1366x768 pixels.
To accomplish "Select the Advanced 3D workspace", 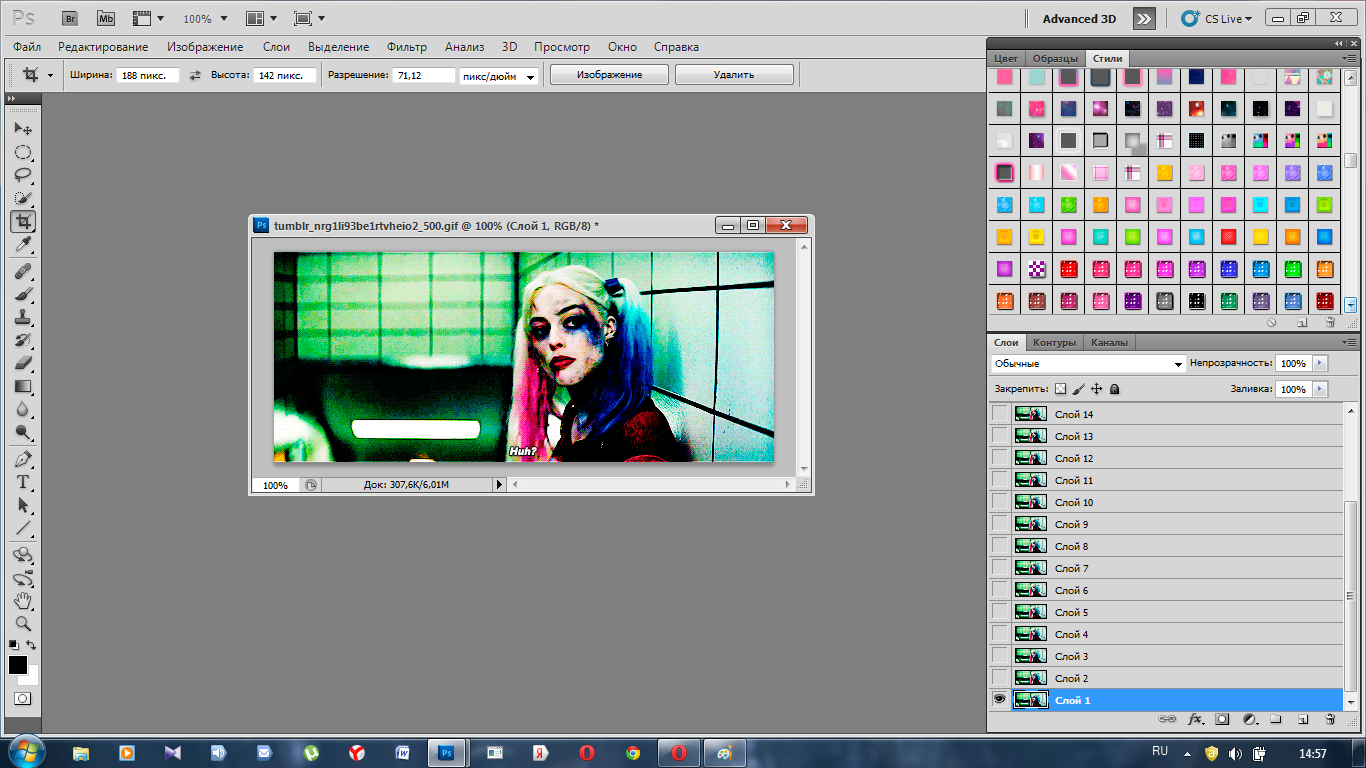I will [1079, 18].
